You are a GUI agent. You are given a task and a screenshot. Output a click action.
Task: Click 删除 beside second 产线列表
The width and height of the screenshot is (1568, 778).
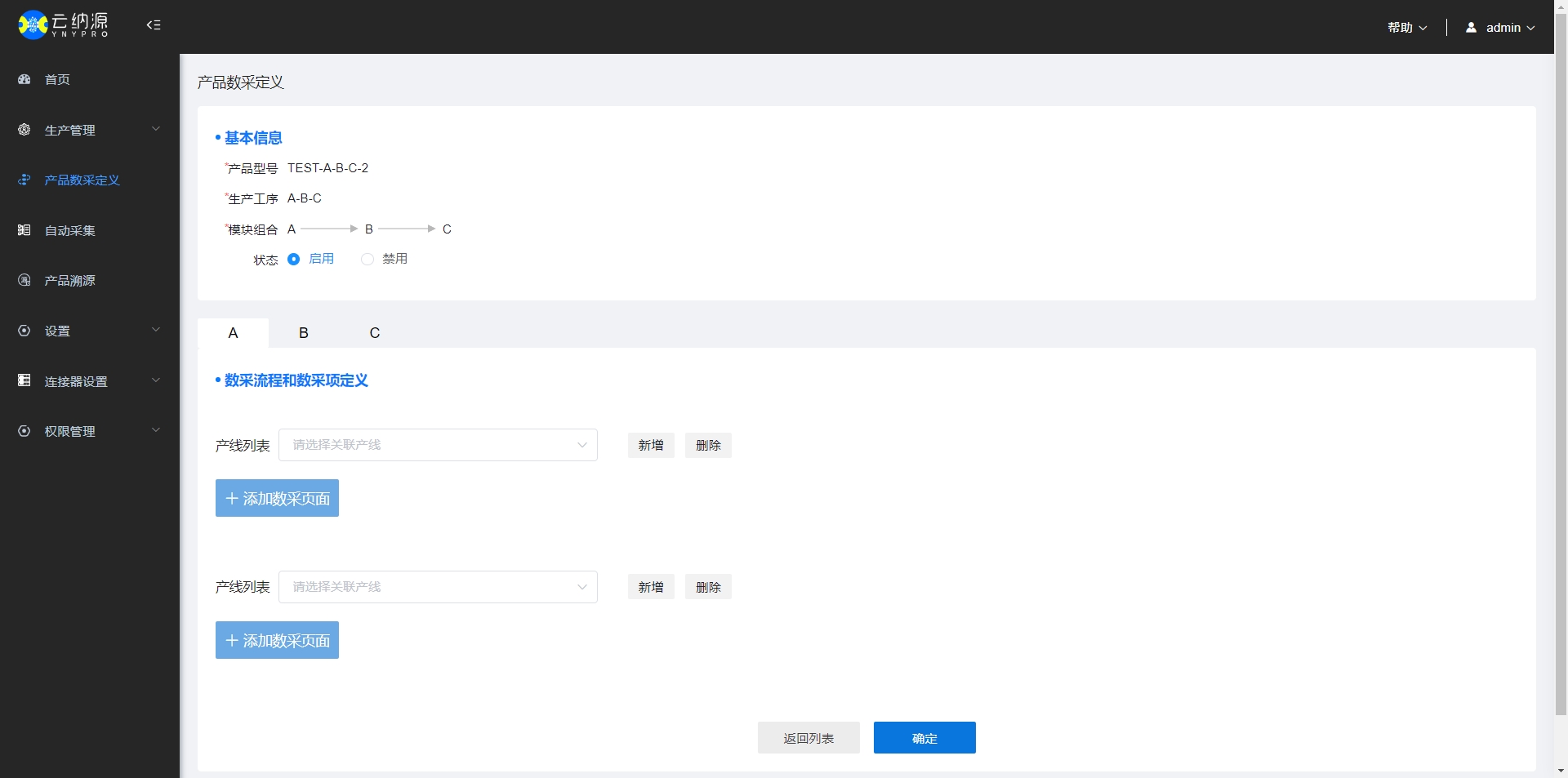point(708,587)
